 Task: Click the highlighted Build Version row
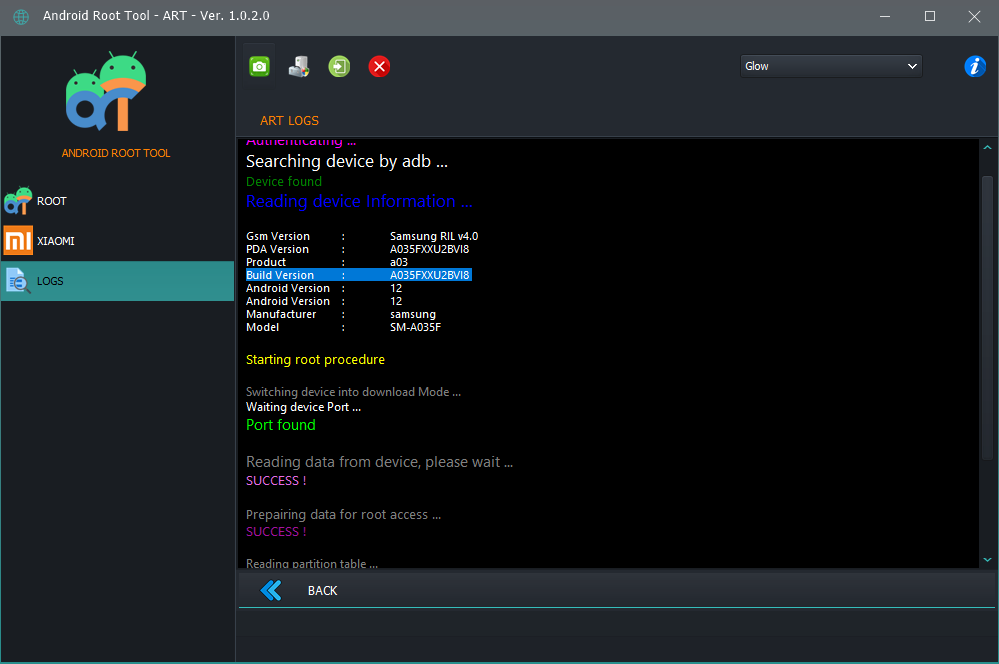pyautogui.click(x=359, y=275)
